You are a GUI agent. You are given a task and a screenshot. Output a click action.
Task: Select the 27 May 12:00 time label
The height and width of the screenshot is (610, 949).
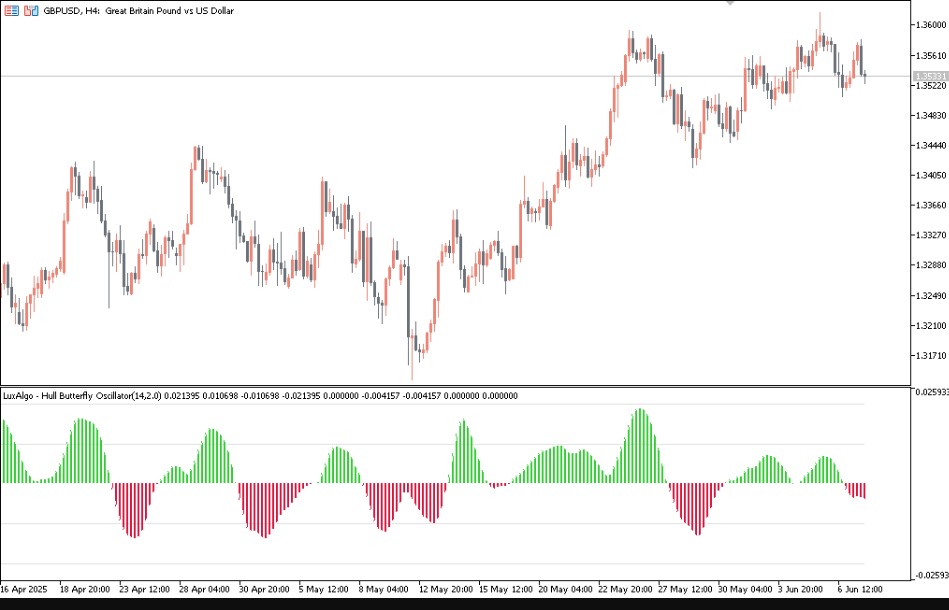tap(685, 590)
